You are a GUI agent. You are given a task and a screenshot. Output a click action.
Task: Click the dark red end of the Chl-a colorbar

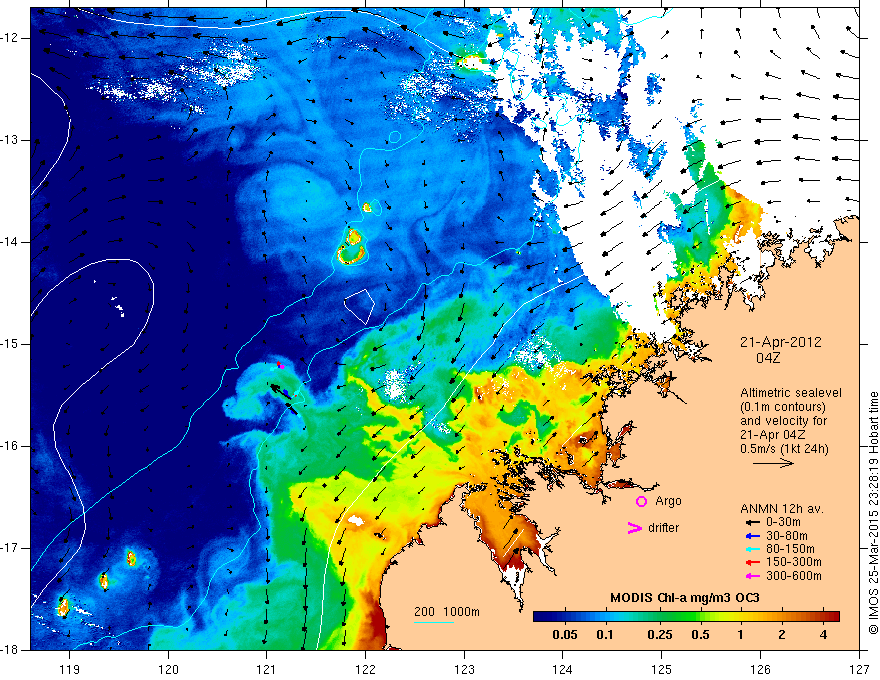click(x=835, y=617)
